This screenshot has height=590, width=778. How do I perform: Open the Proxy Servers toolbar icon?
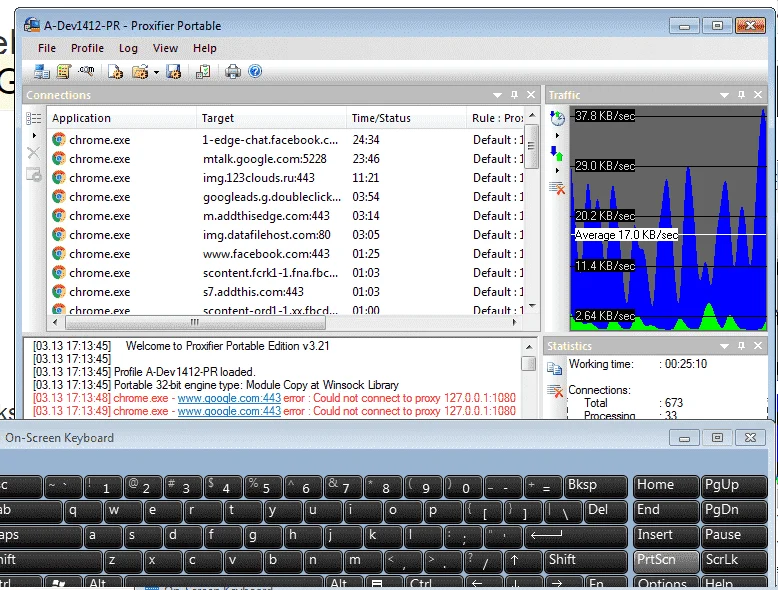pos(42,71)
